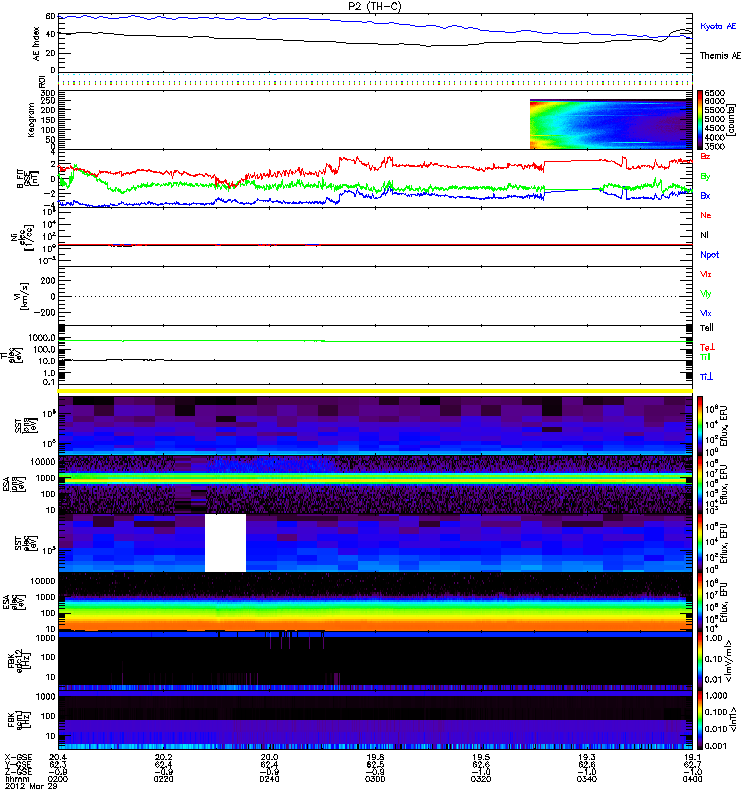Select the black "Ni" density legend label
The image size is (750, 800).
click(x=705, y=235)
